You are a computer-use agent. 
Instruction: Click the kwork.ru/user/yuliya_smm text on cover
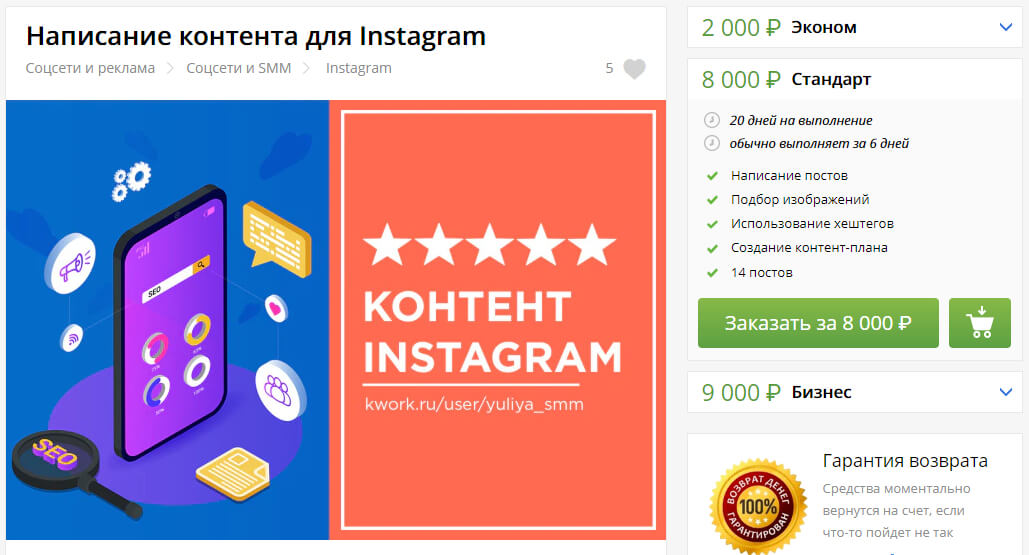[474, 404]
